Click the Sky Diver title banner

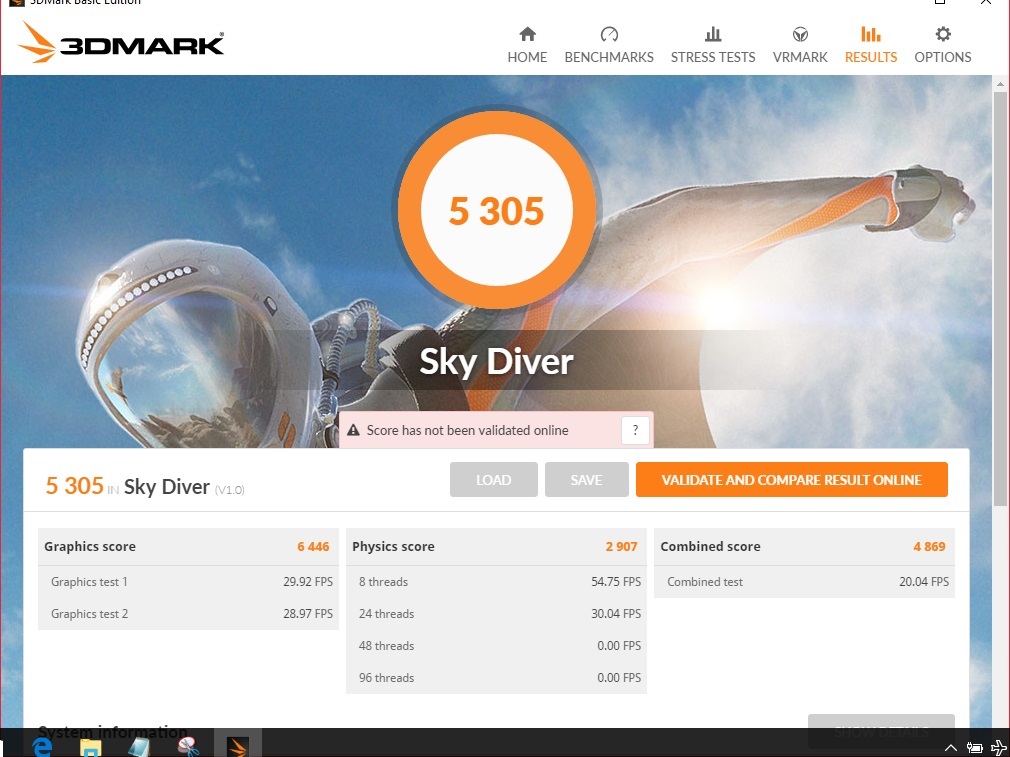point(496,361)
